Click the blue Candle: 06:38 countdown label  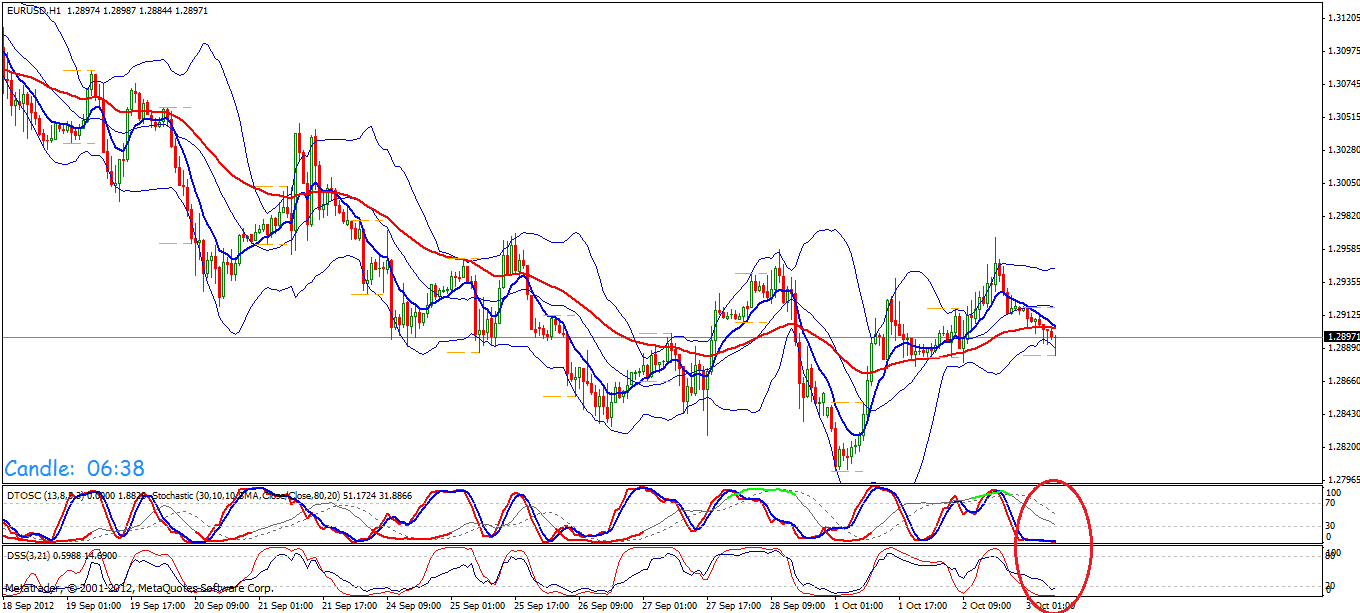(x=75, y=467)
